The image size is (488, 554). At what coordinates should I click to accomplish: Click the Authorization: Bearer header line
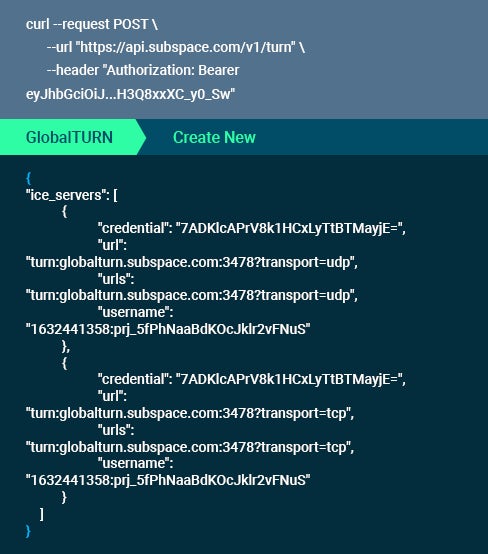click(143, 70)
